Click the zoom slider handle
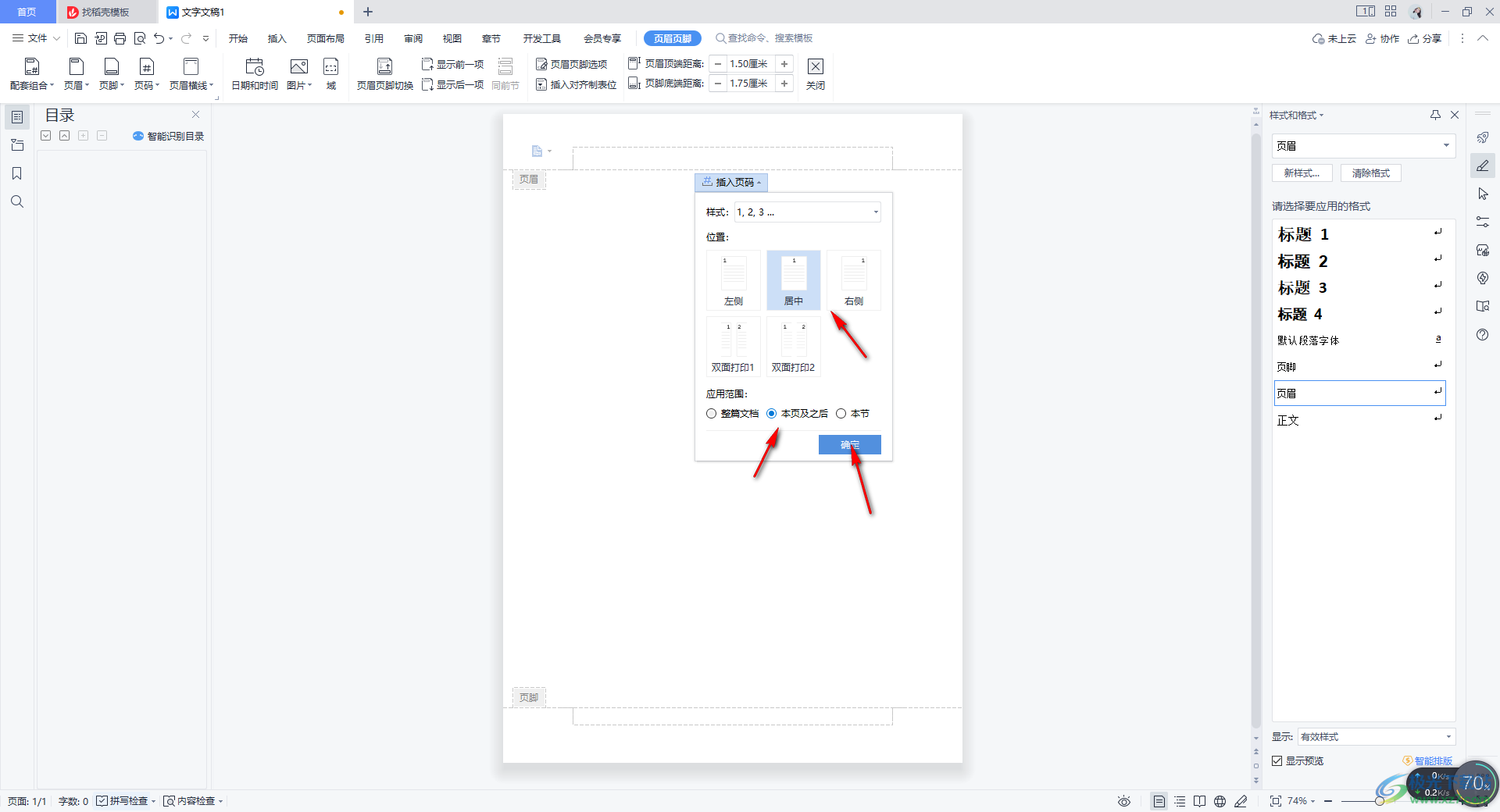The image size is (1500, 812). pos(1380,801)
